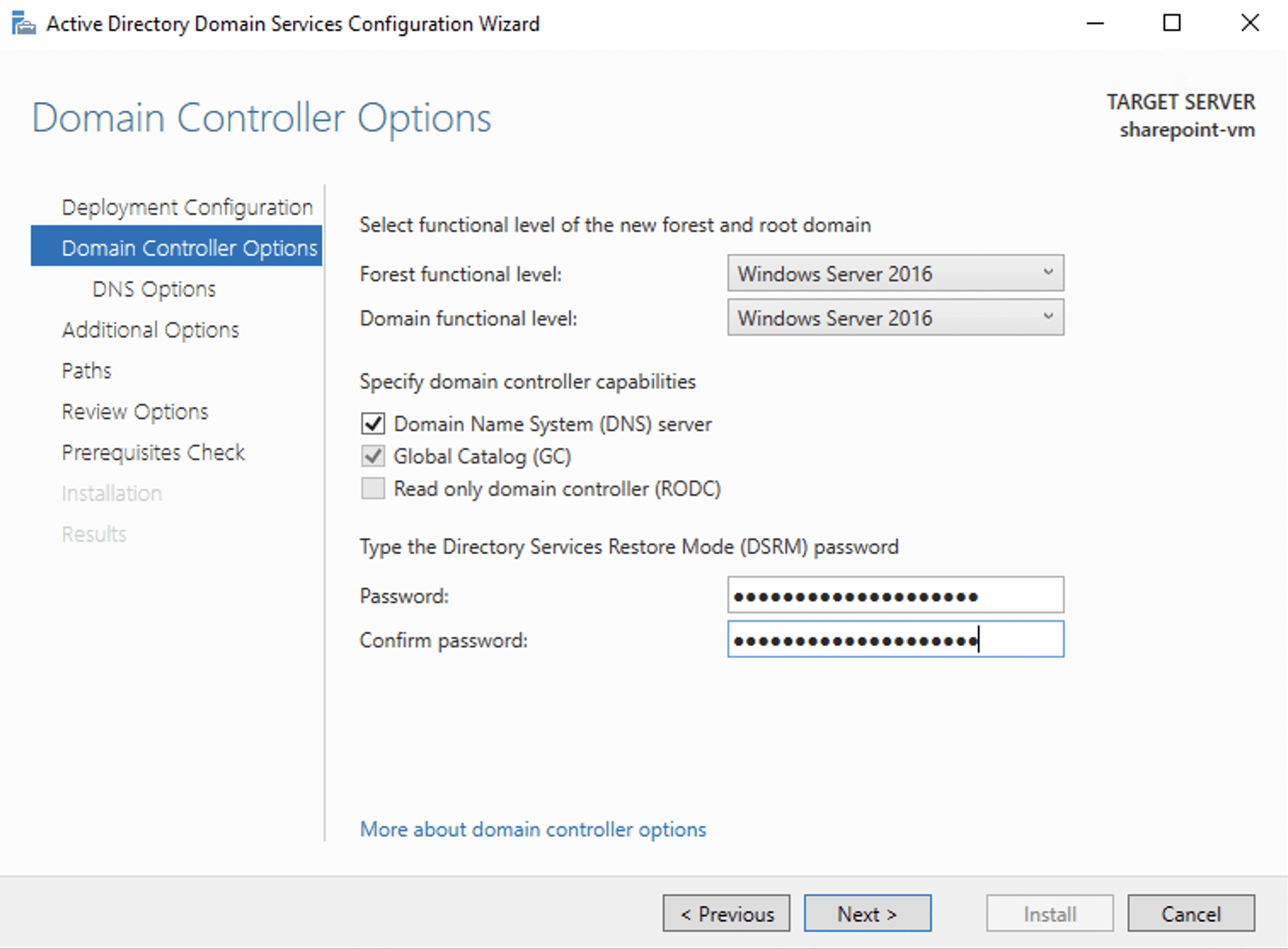Select Review Options in navigation
The height and width of the screenshot is (949, 1288).
[x=135, y=411]
